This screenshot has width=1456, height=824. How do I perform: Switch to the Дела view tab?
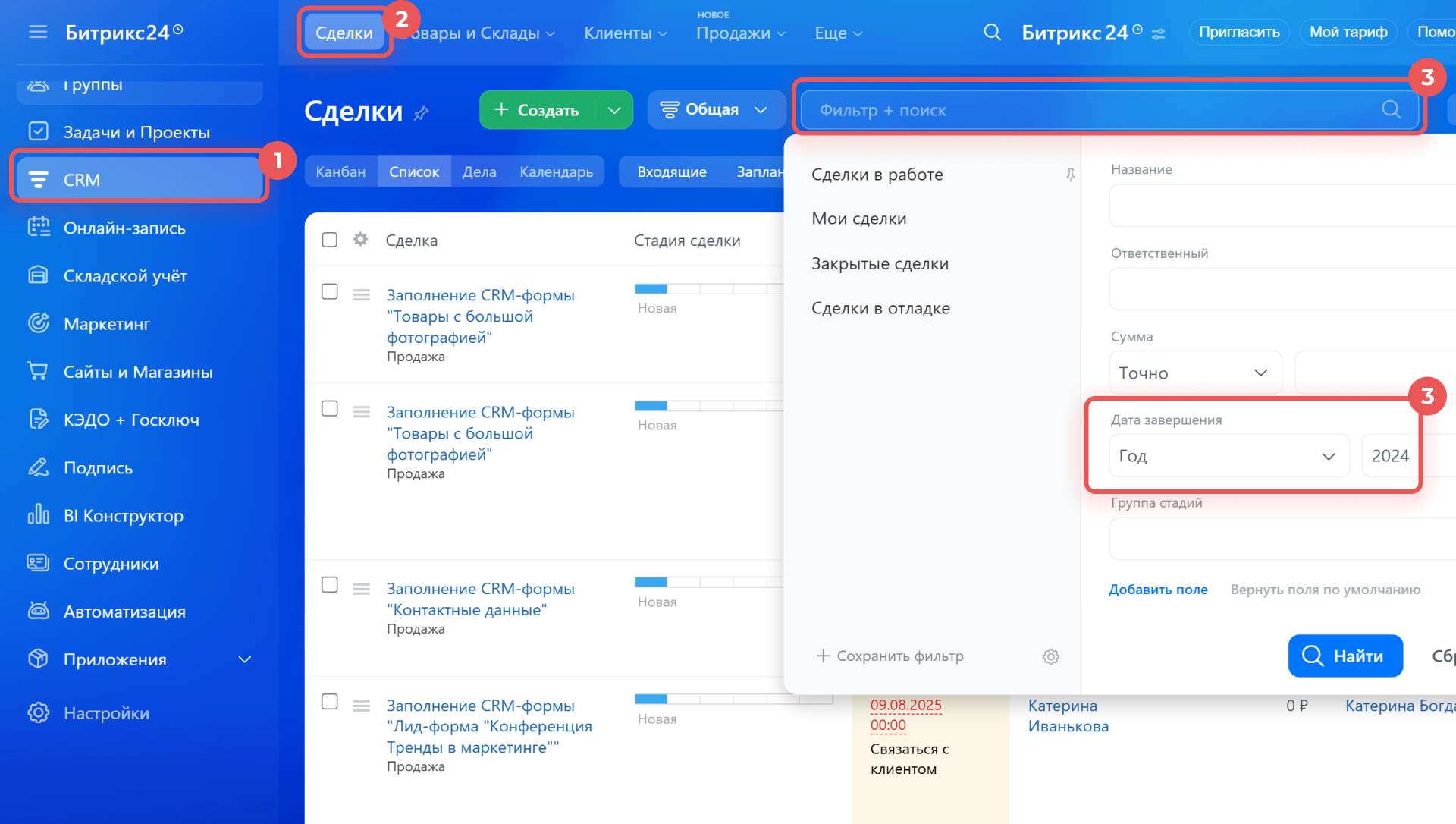(x=479, y=171)
